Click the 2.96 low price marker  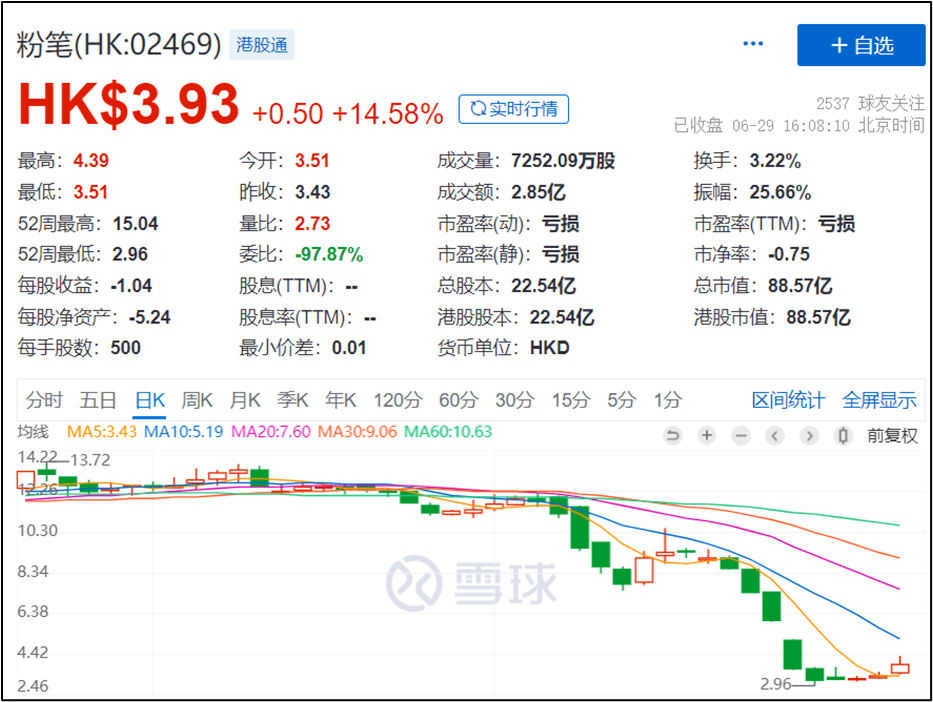tap(776, 684)
